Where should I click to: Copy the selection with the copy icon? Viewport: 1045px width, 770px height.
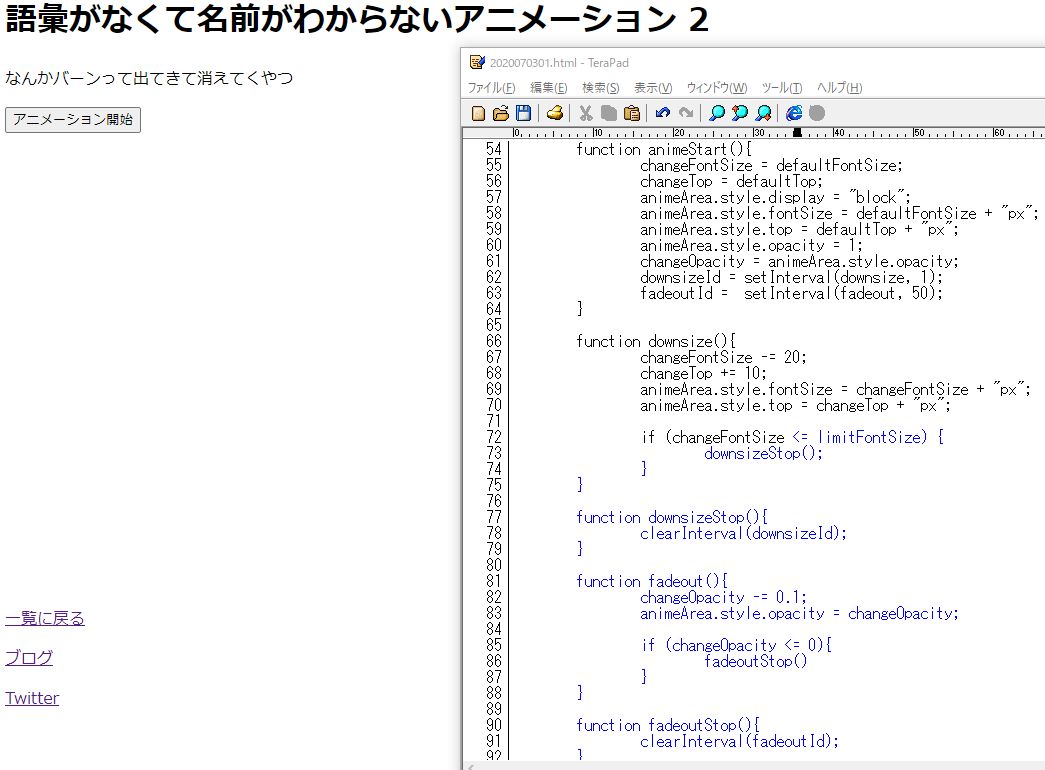point(608,112)
